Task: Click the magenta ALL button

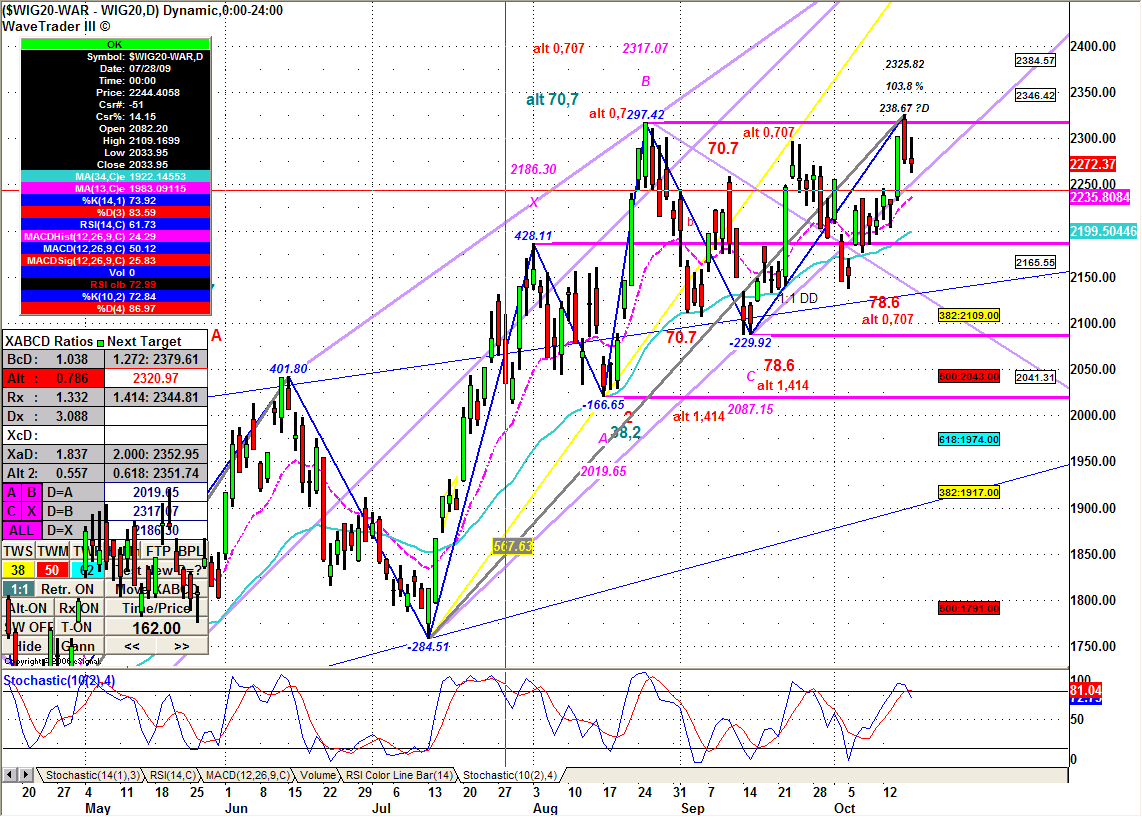Action: (x=22, y=530)
